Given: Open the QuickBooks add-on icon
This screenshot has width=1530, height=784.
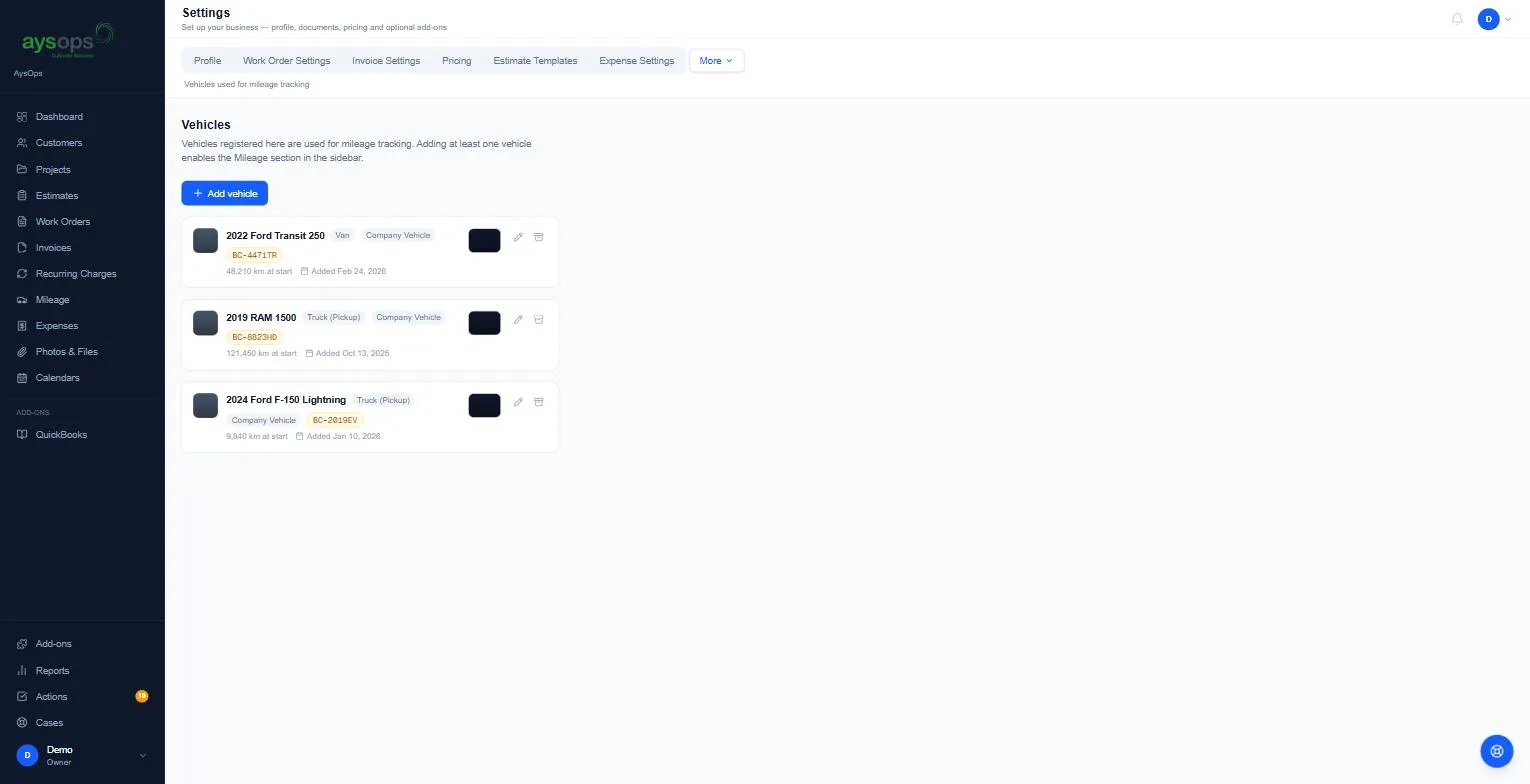Looking at the screenshot, I should point(22,434).
